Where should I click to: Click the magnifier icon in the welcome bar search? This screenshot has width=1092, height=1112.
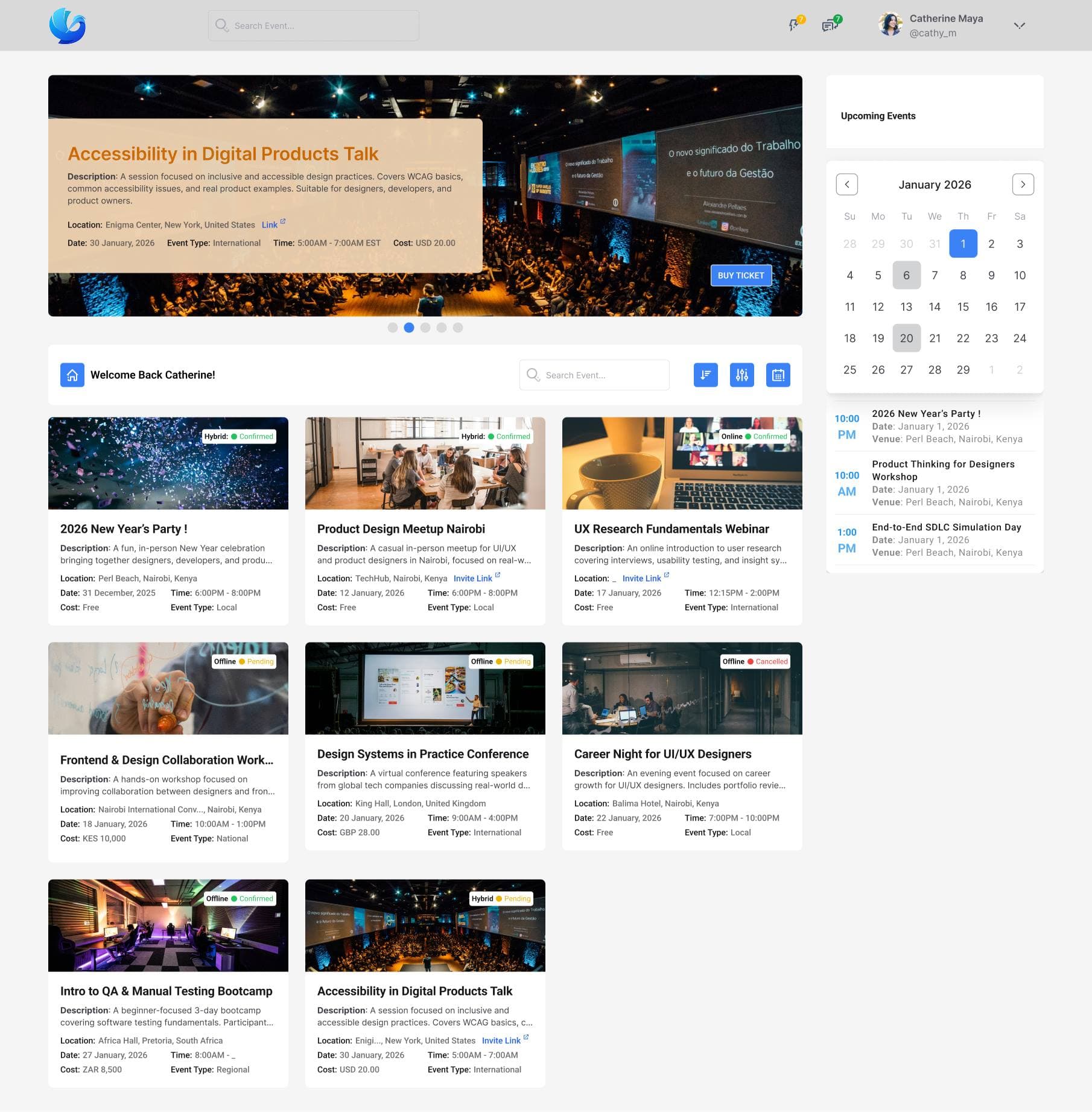pos(533,375)
